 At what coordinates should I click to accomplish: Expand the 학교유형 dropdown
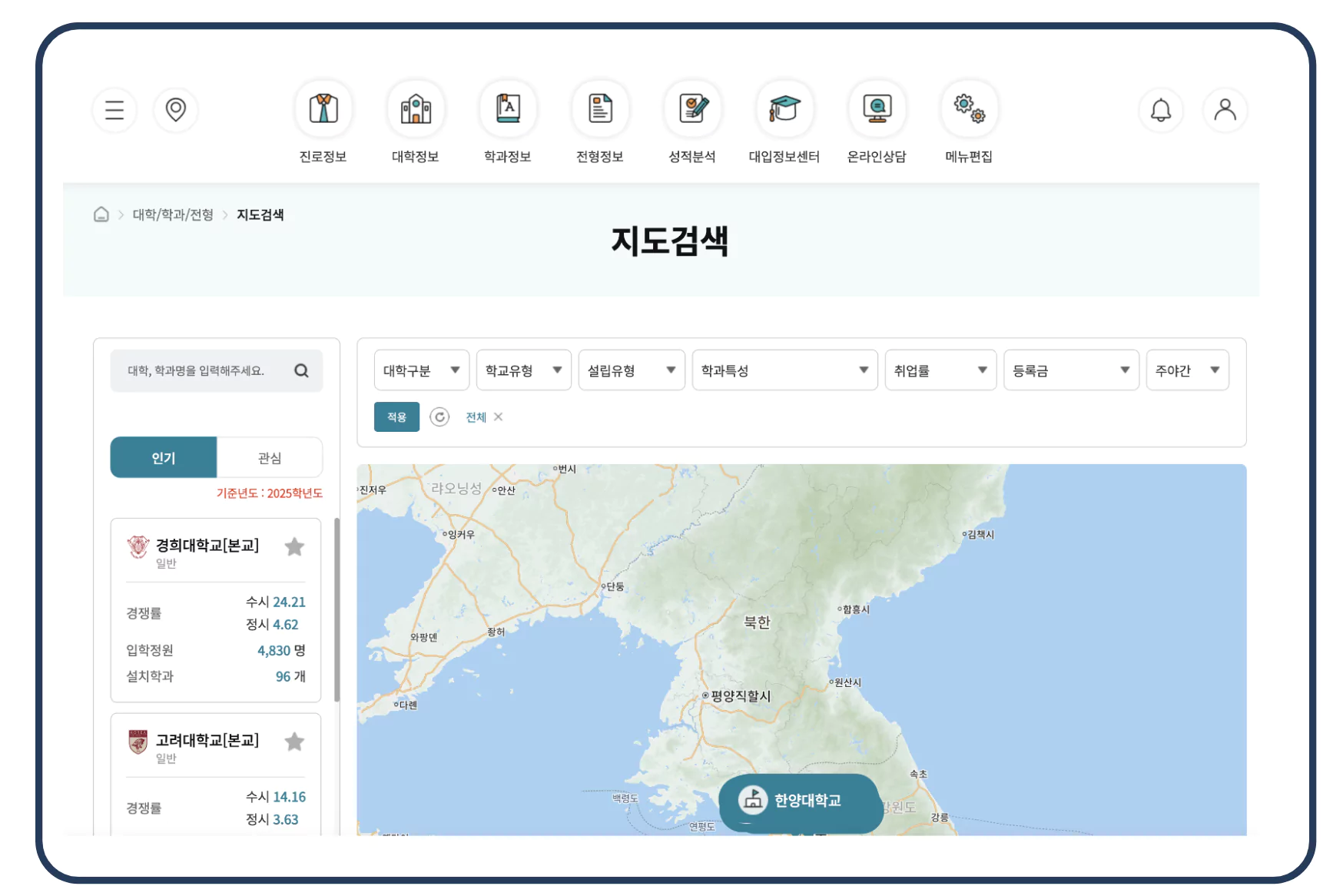coord(524,370)
